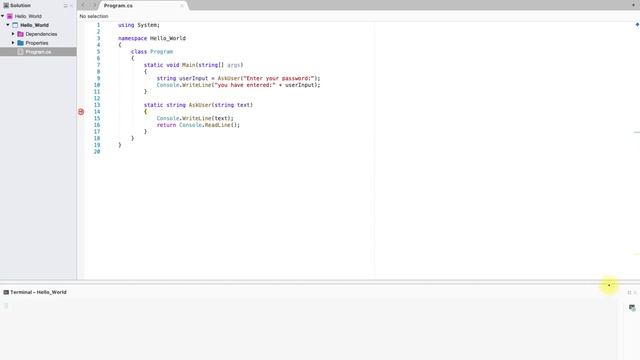Viewport: 640px width, 360px height.
Task: Navigate back in editor history
Action: coord(83,5)
